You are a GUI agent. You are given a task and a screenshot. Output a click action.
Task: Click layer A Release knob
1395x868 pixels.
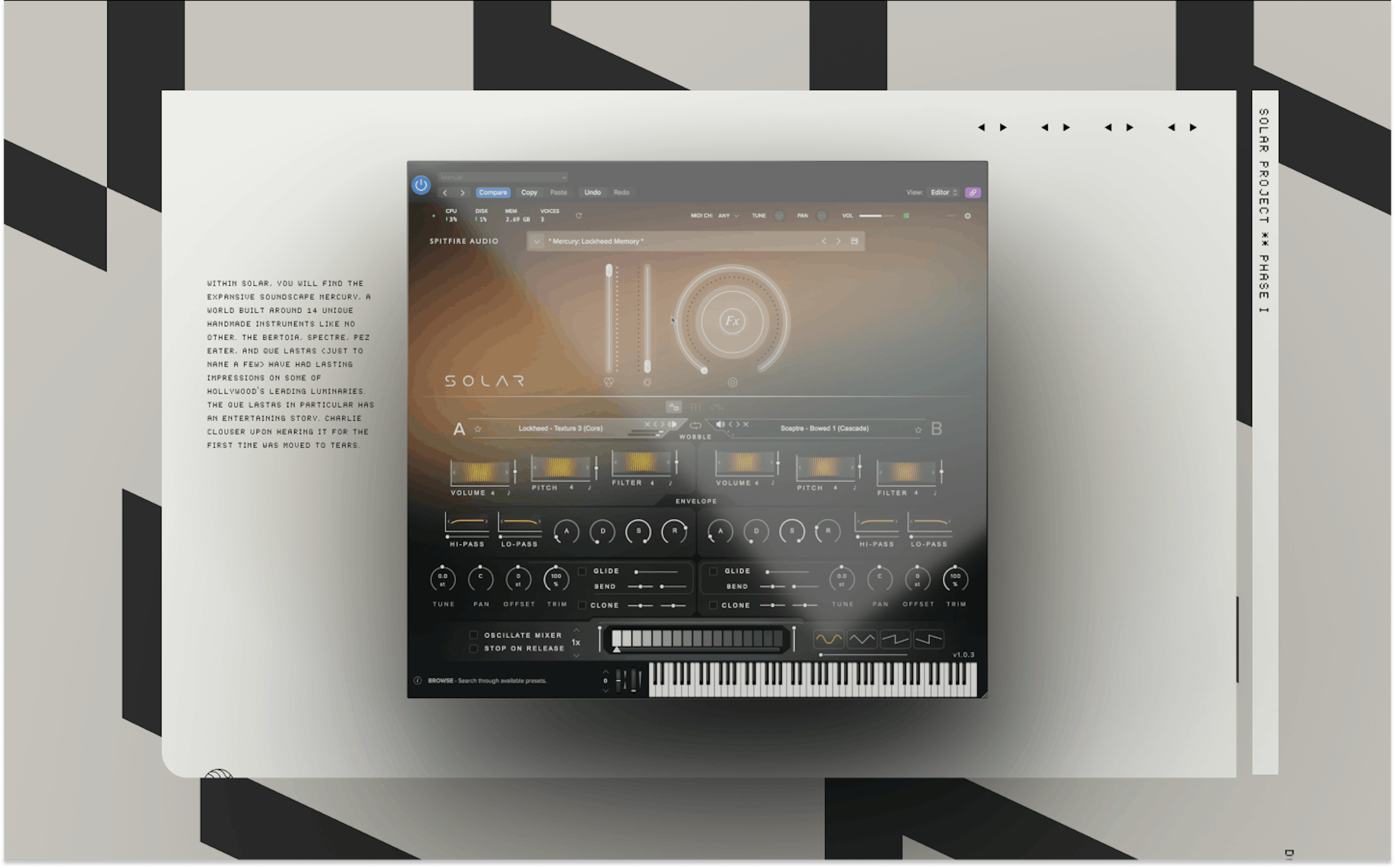pyautogui.click(x=675, y=532)
